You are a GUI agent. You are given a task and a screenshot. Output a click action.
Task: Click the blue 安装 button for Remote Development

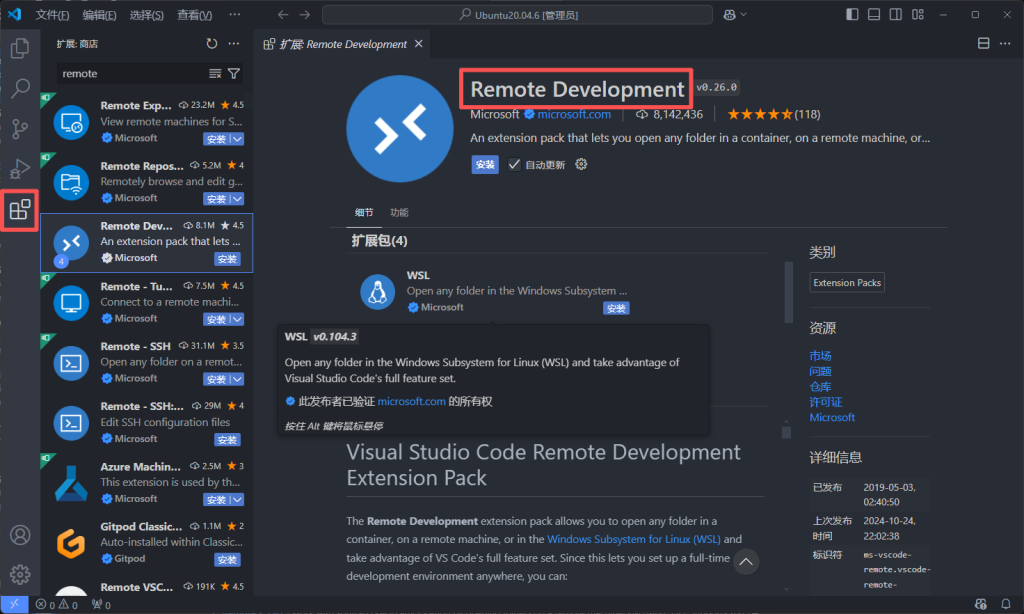click(485, 165)
